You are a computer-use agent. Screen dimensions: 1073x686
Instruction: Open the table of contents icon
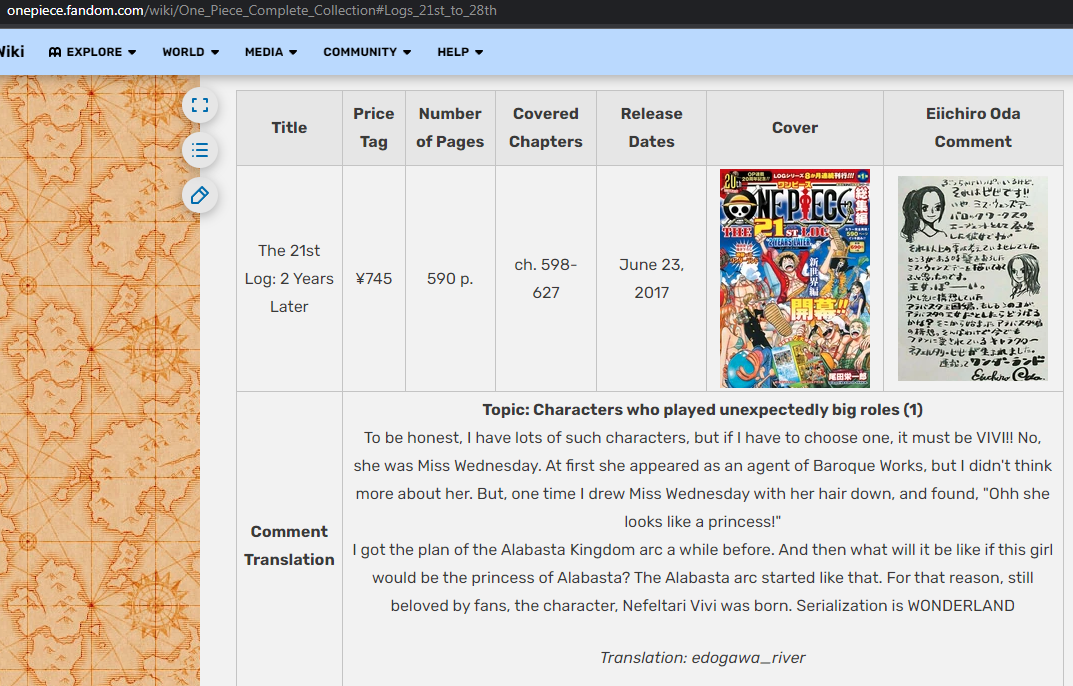pos(200,151)
